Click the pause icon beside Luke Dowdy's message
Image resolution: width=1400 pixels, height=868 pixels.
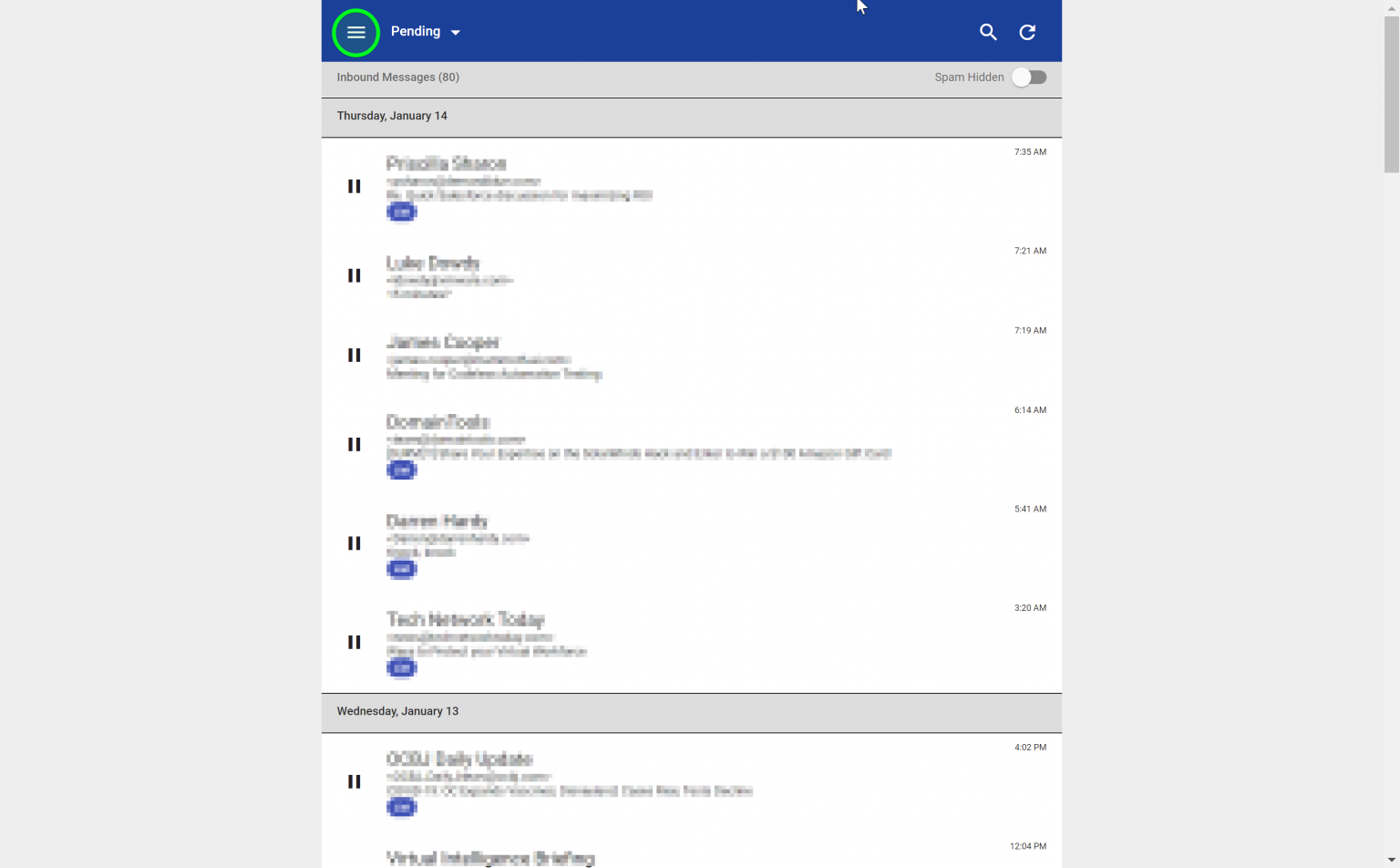(354, 275)
